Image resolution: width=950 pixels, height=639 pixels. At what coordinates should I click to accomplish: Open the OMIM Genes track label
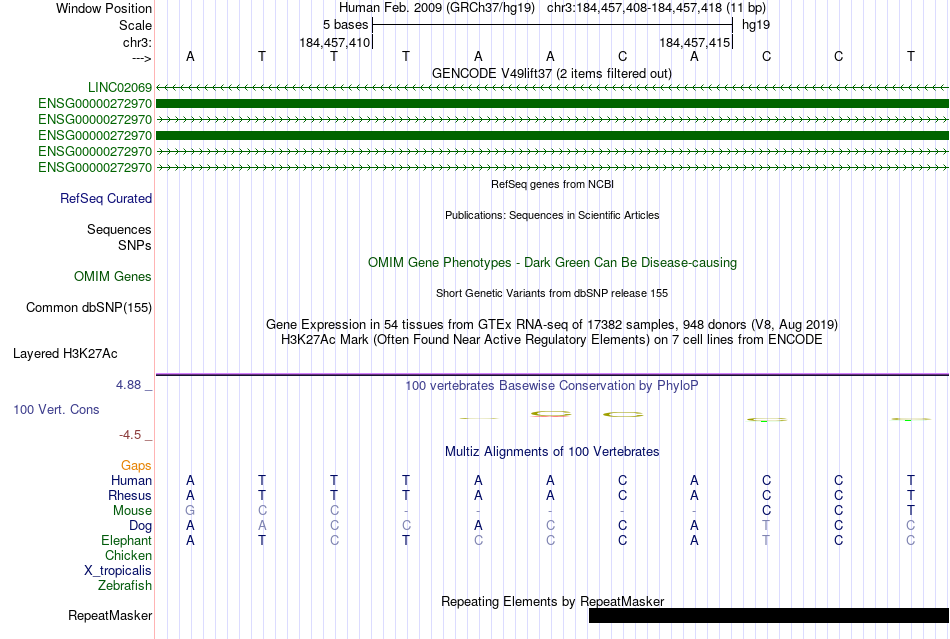click(113, 277)
